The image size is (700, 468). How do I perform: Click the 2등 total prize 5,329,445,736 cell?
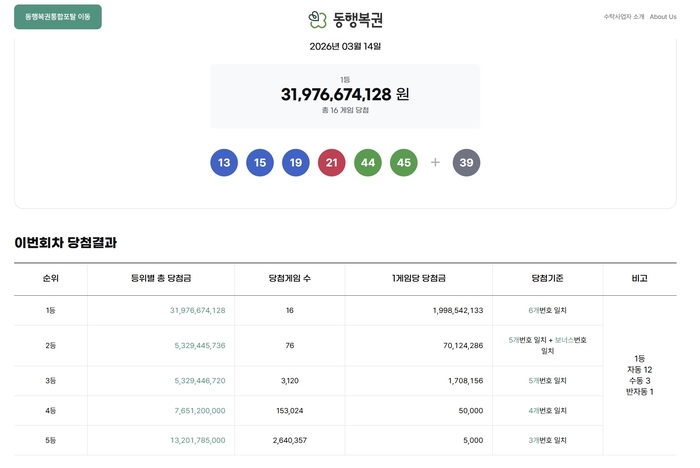(x=200, y=346)
